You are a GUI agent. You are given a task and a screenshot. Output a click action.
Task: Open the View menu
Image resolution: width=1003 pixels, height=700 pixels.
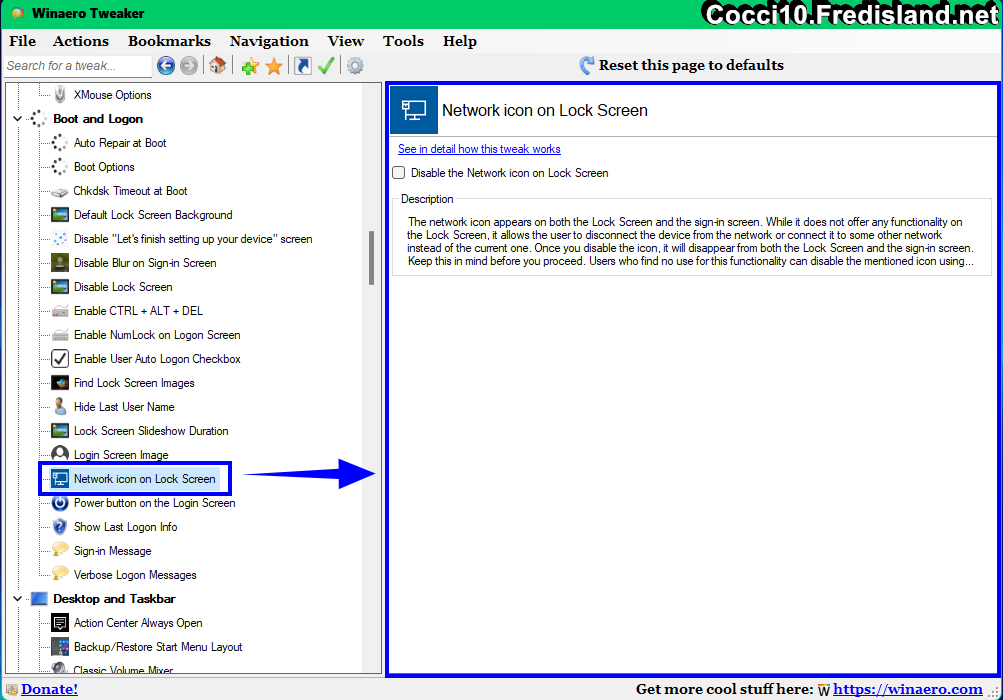click(x=345, y=41)
